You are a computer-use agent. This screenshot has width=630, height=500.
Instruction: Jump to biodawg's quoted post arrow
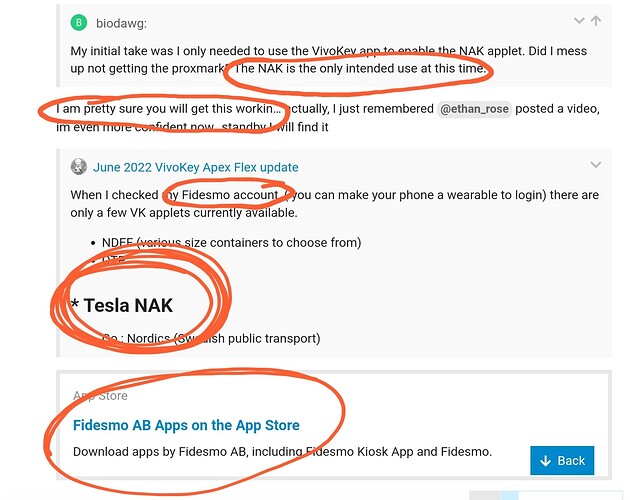click(x=596, y=20)
